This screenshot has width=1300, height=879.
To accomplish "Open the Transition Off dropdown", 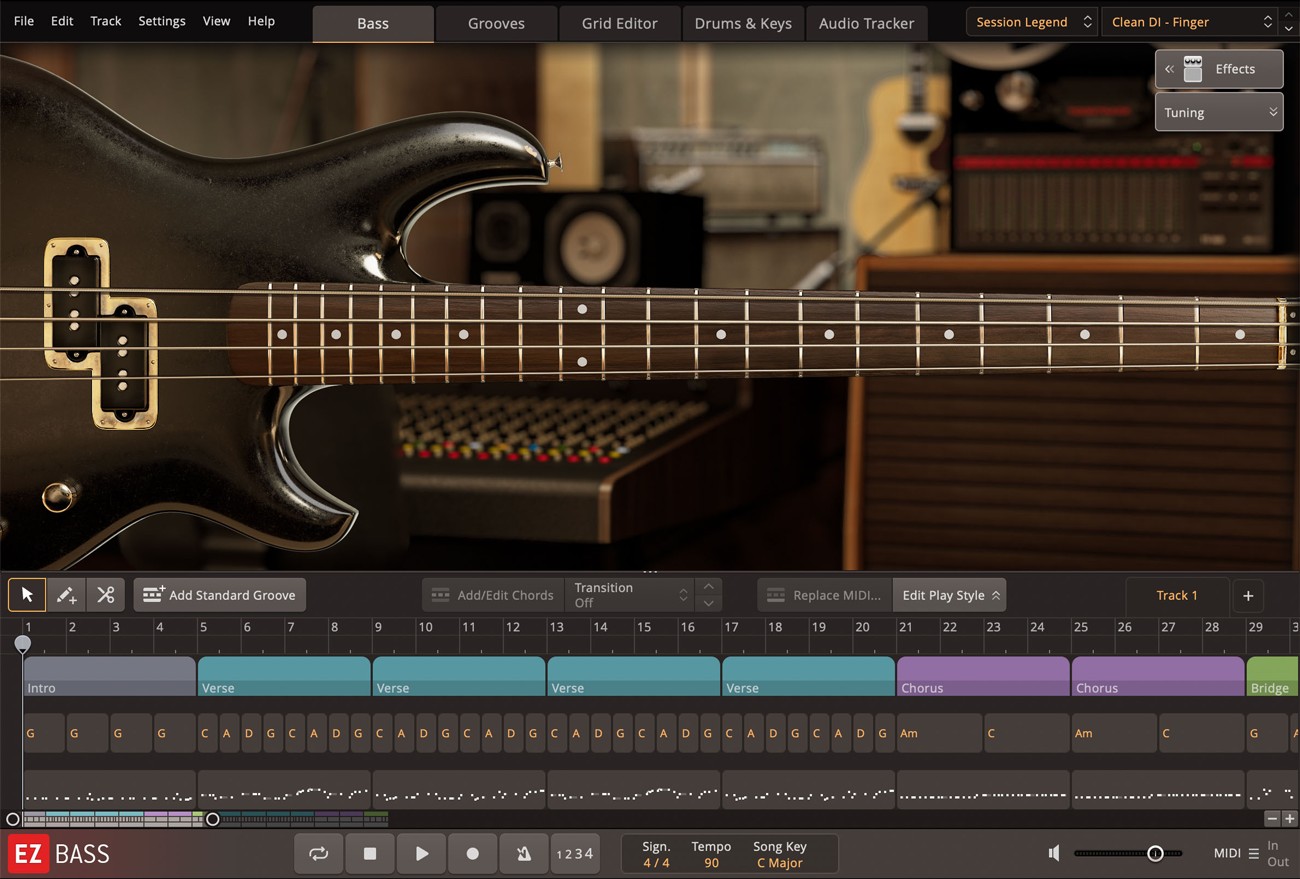I will point(630,595).
